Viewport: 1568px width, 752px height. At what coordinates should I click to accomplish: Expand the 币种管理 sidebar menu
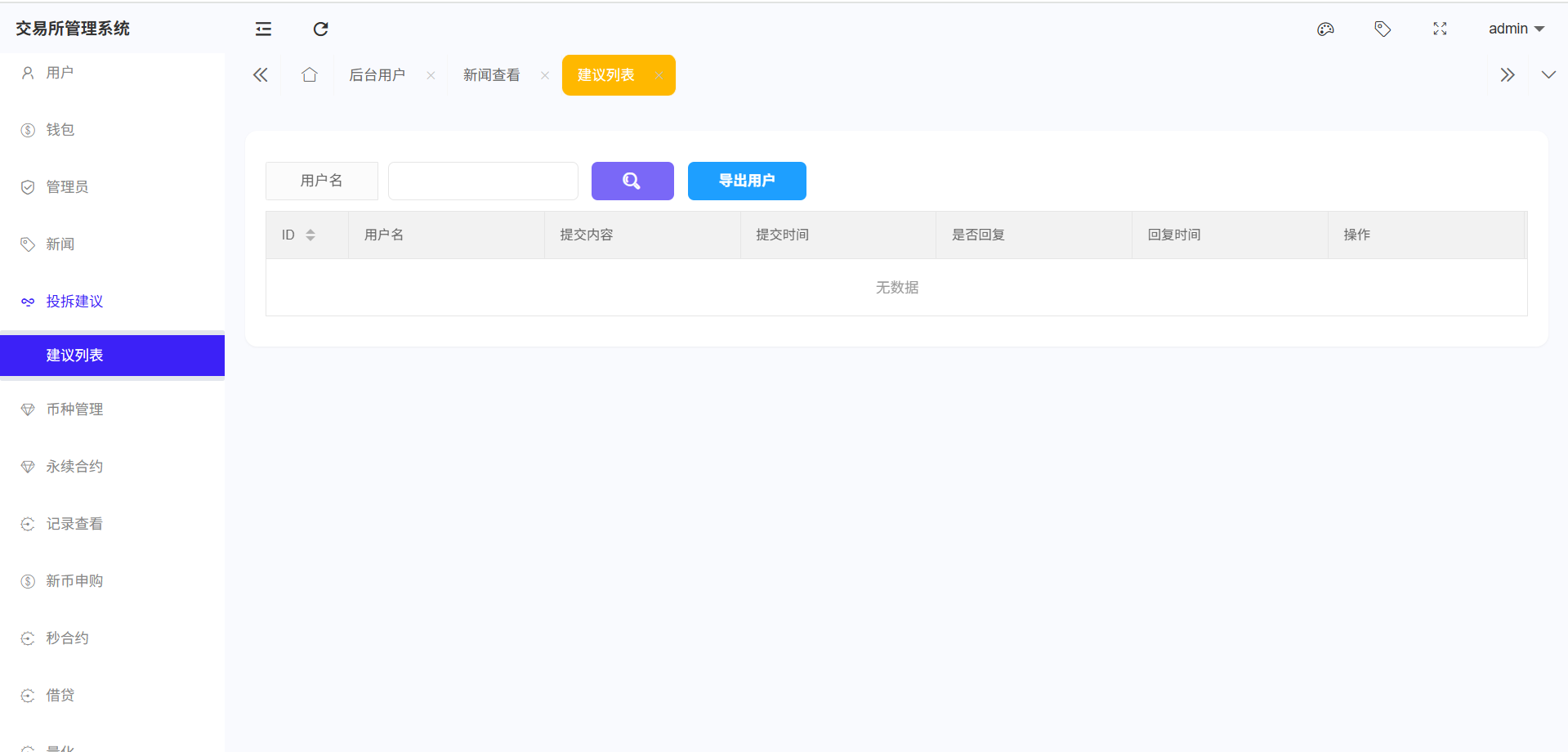[74, 410]
